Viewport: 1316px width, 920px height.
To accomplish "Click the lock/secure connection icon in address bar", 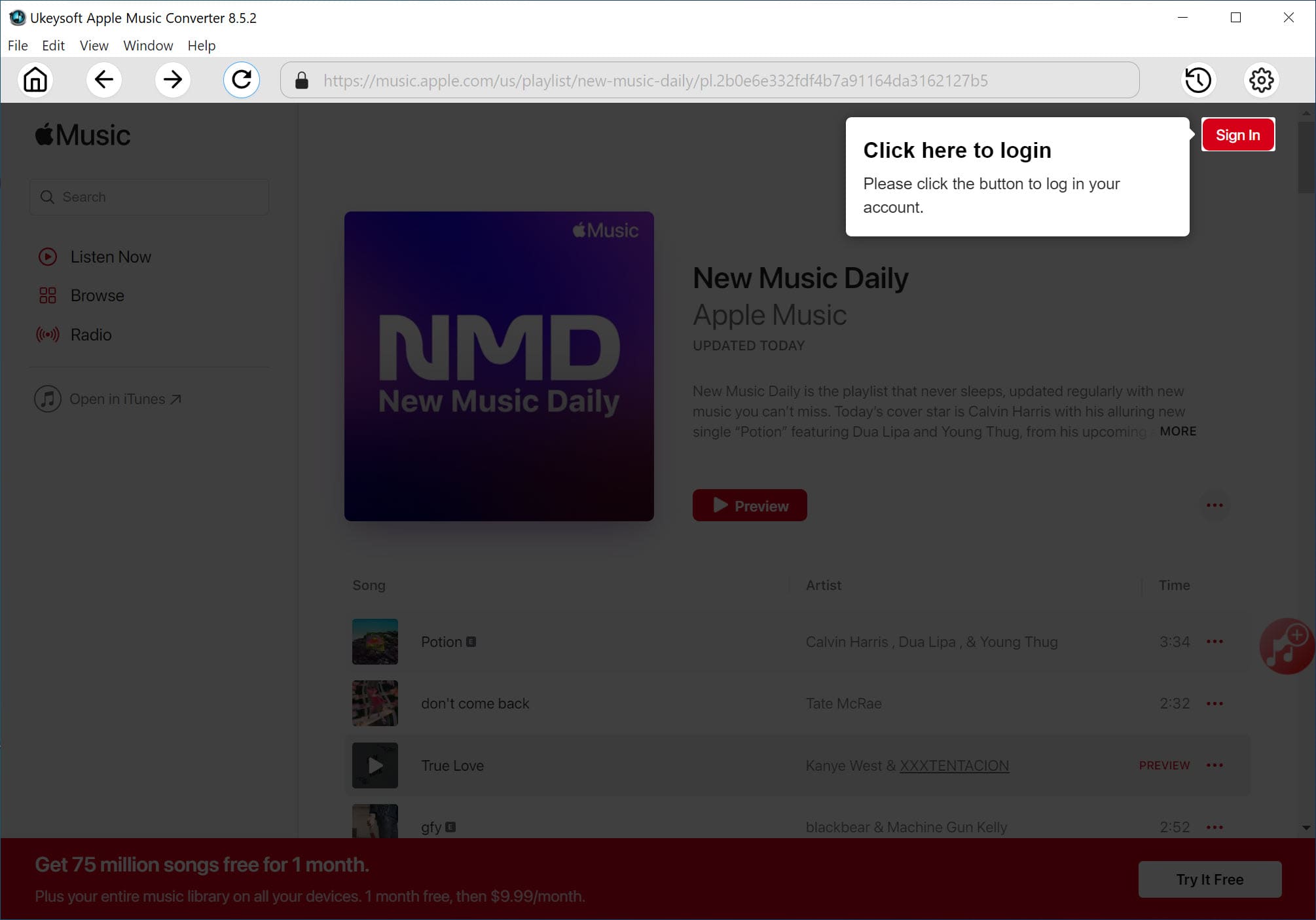I will (x=303, y=81).
